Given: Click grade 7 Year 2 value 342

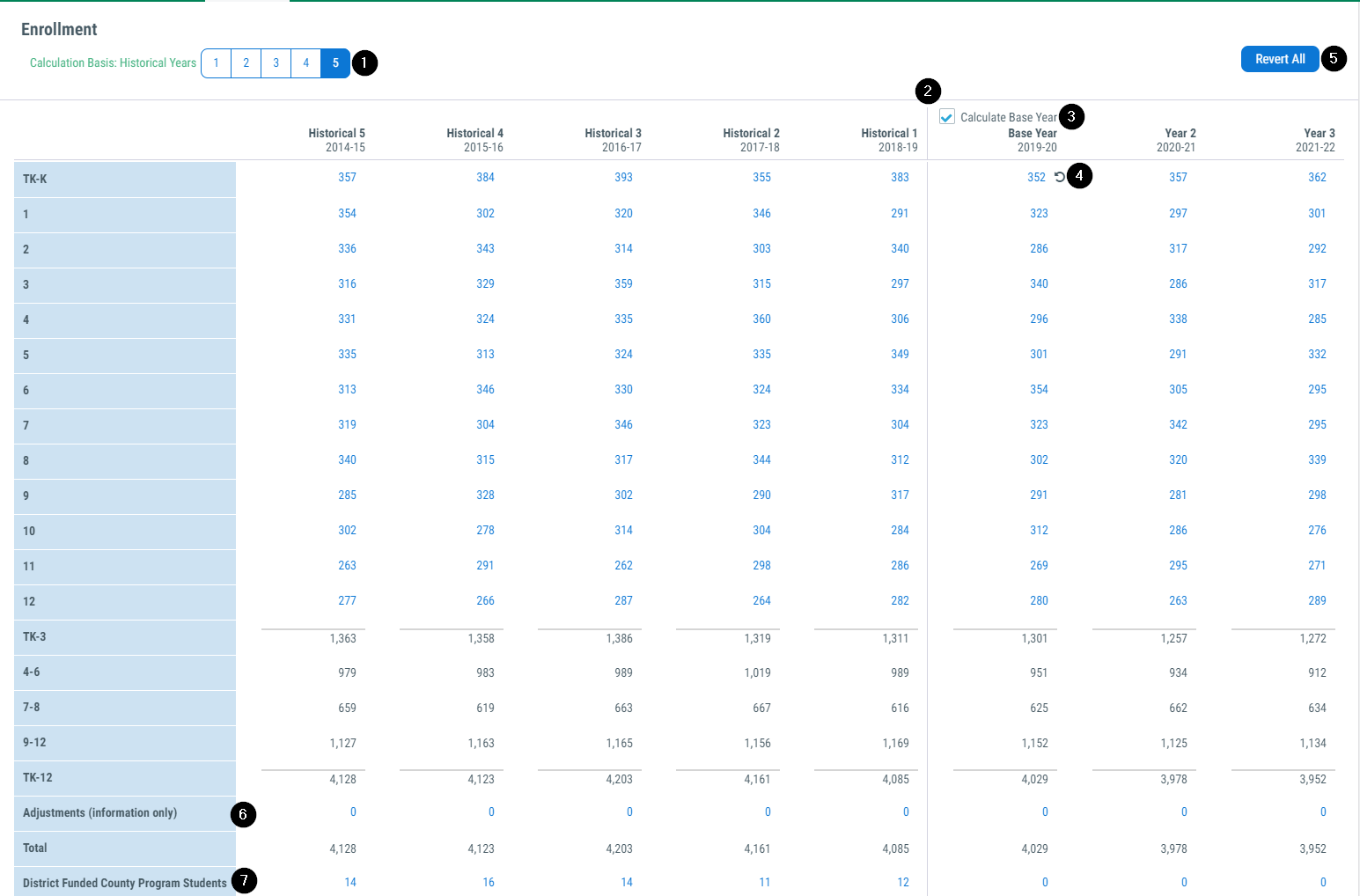Looking at the screenshot, I should 1179,425.
